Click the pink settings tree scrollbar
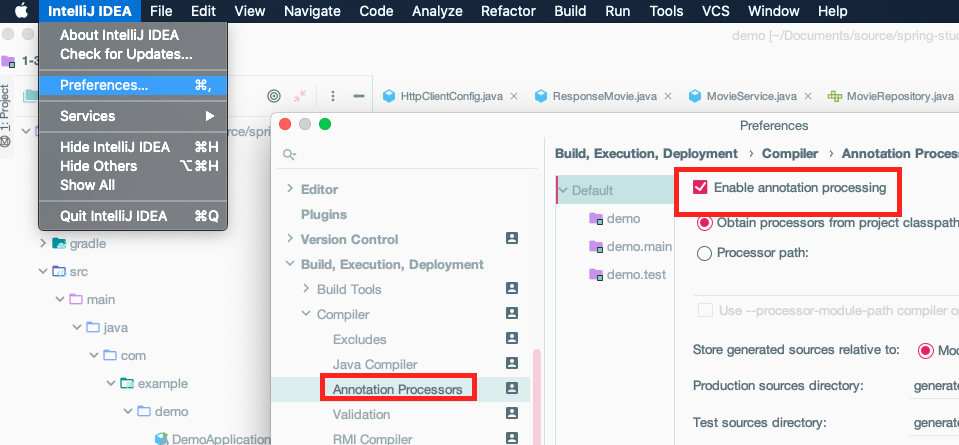This screenshot has width=959, height=445. pos(537,396)
